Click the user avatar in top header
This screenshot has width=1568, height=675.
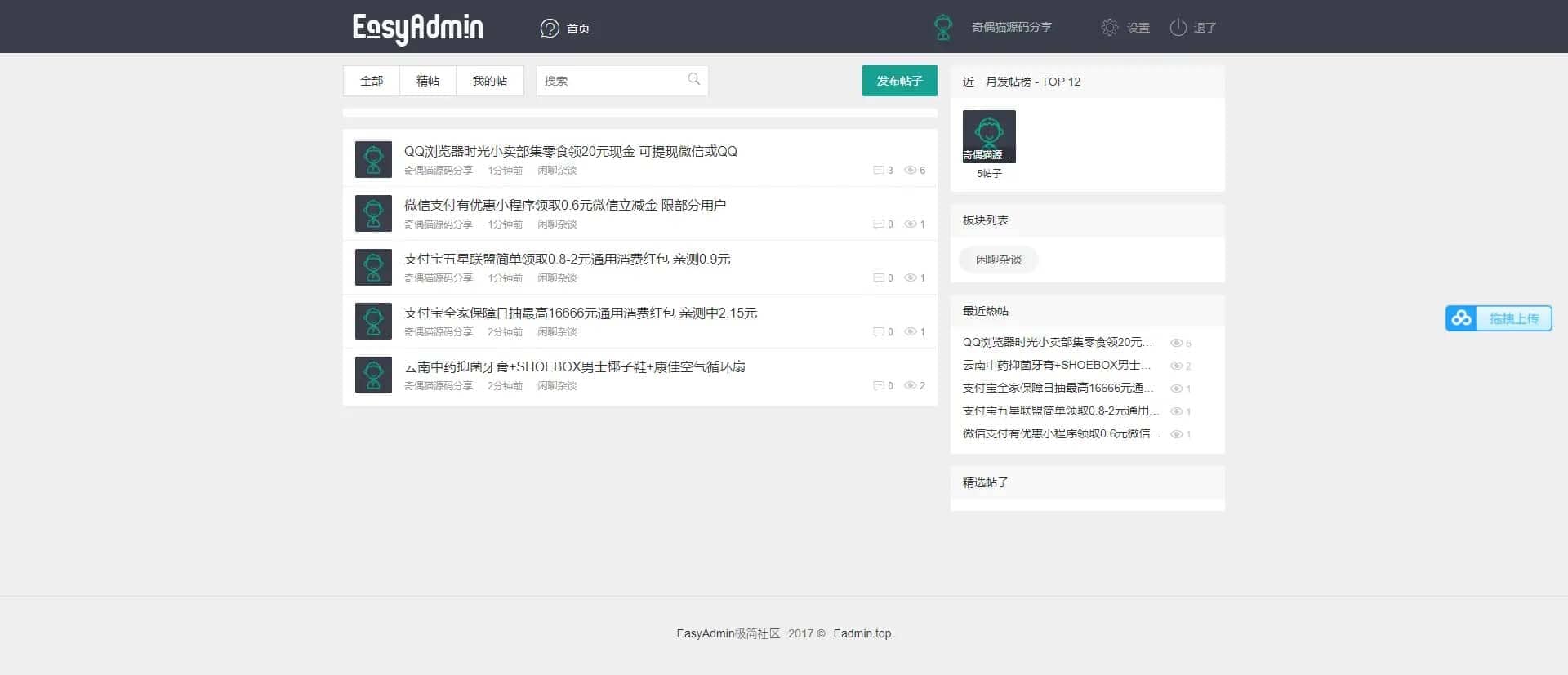click(x=943, y=28)
